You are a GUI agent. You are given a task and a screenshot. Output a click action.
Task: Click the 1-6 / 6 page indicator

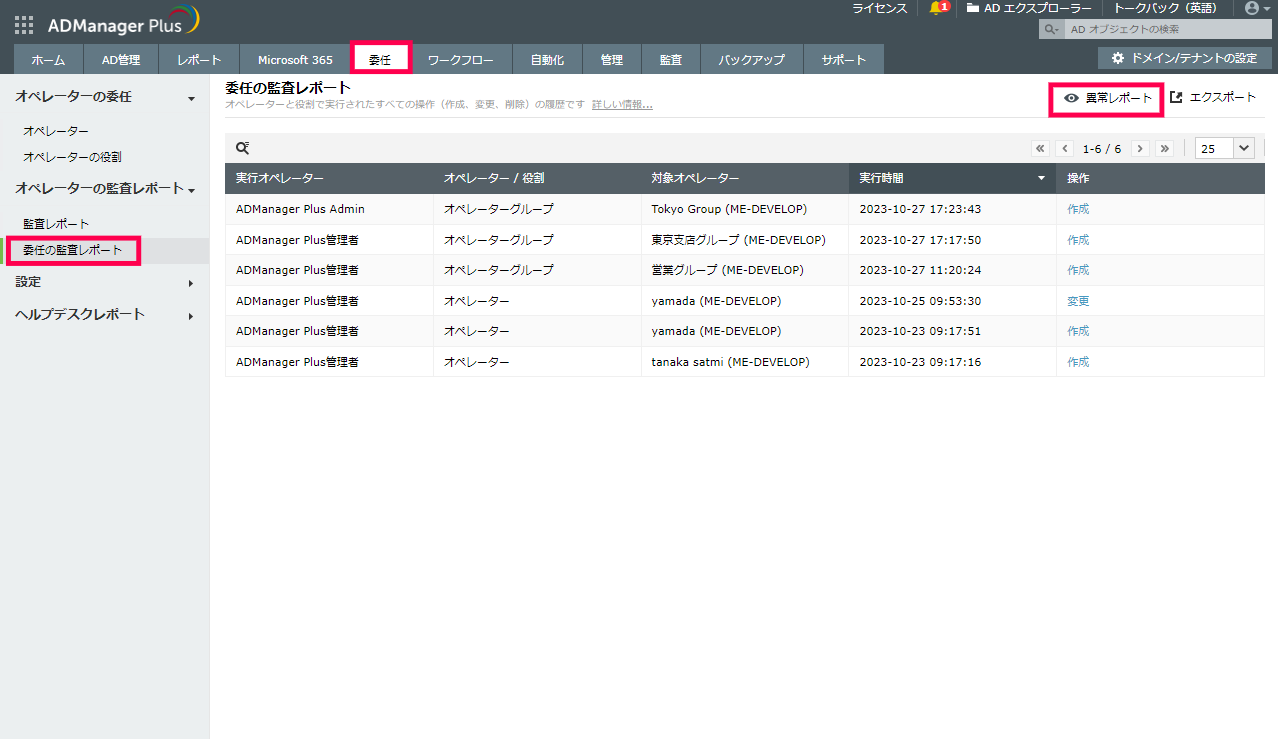pyautogui.click(x=1102, y=149)
